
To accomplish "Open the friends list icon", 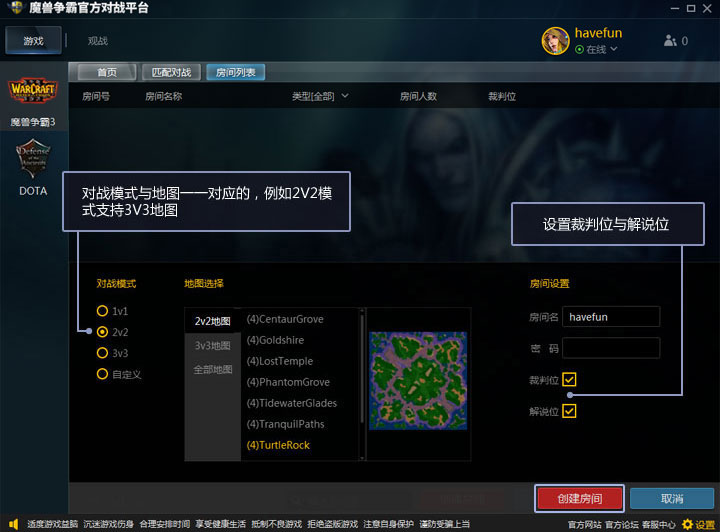I will pos(670,41).
